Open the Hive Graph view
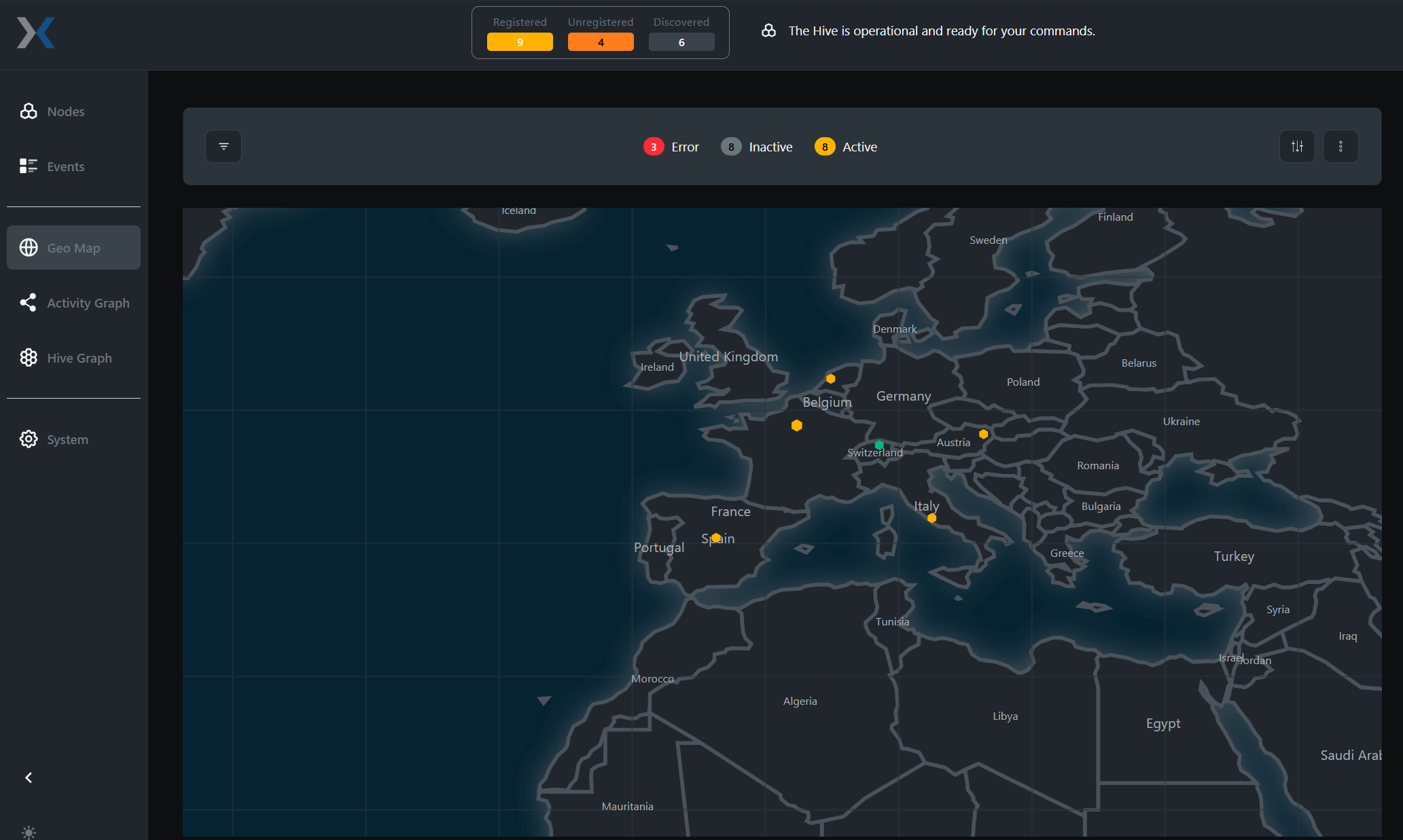The height and width of the screenshot is (840, 1403). [79, 358]
